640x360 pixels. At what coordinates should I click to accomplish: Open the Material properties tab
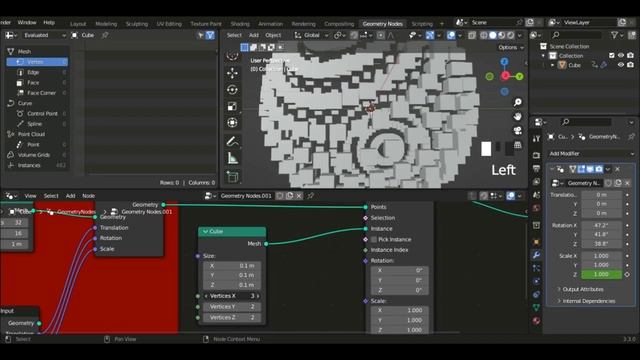point(536,320)
